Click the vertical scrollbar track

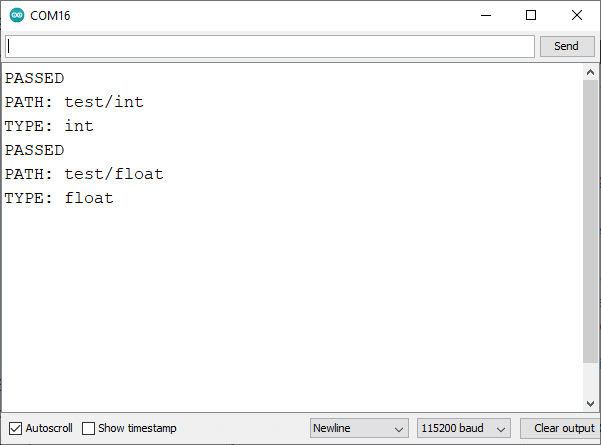click(591, 240)
